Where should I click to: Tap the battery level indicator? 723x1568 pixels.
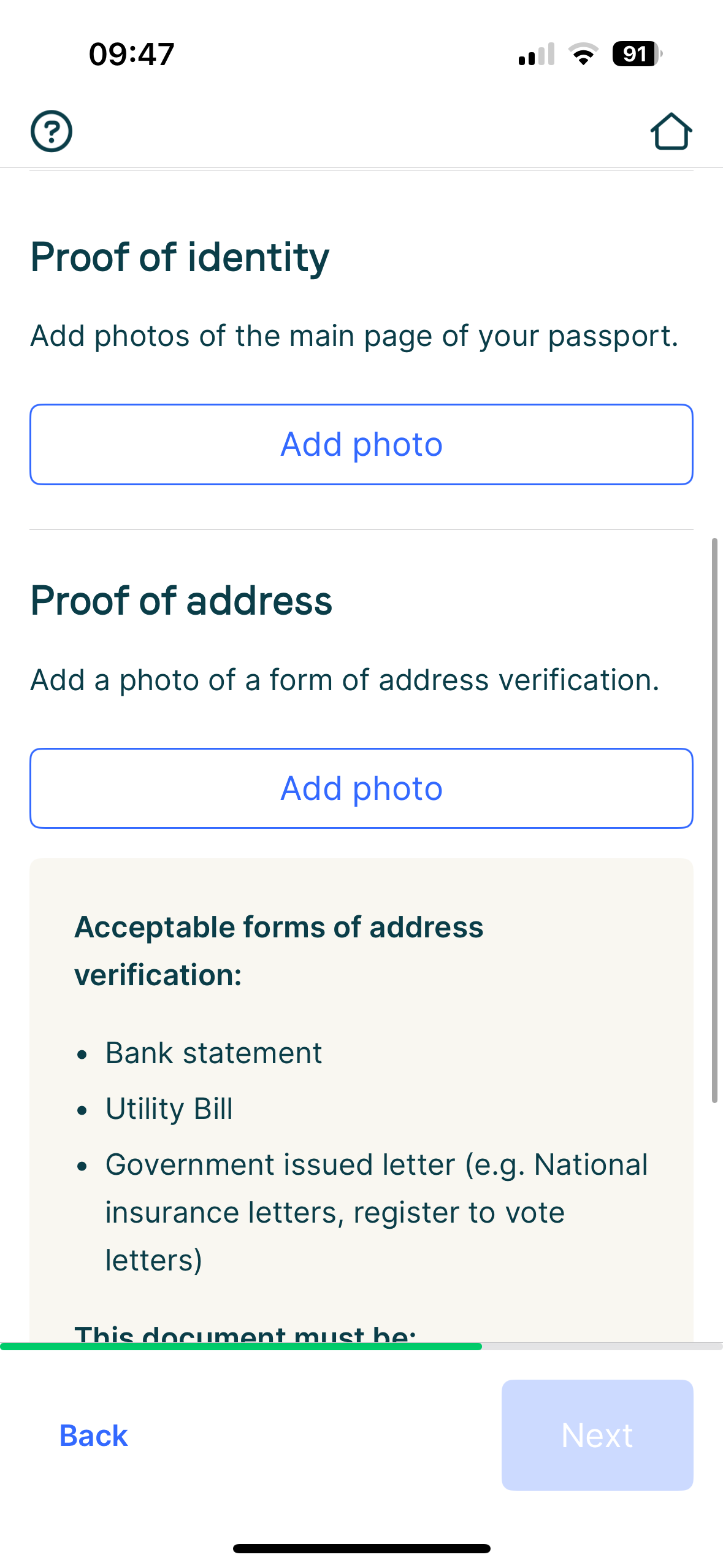tap(637, 54)
